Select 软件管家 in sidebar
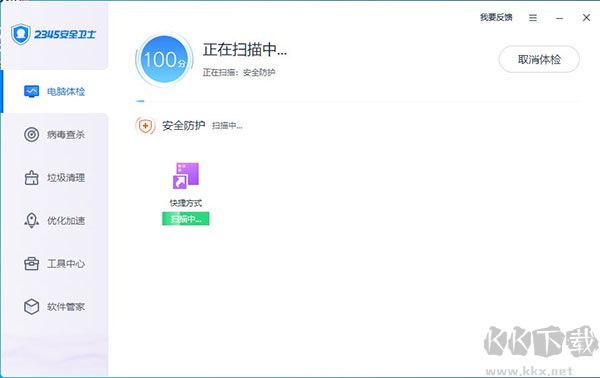The height and width of the screenshot is (378, 600). (x=54, y=307)
